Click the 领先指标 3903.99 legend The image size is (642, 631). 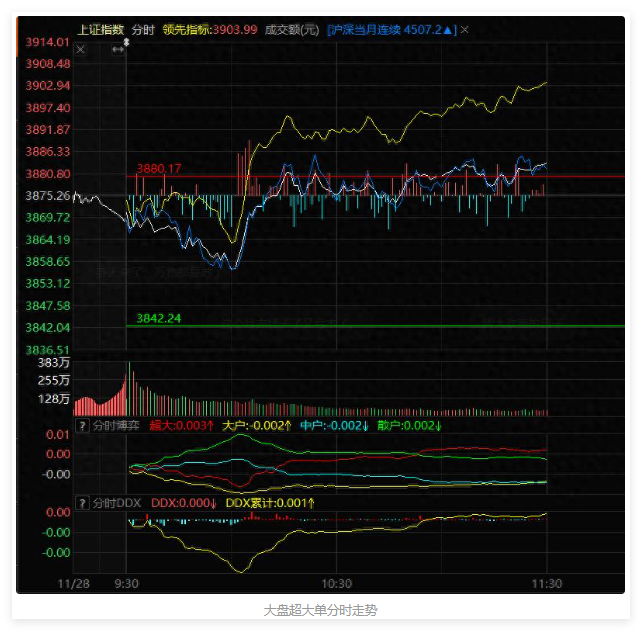tap(209, 30)
